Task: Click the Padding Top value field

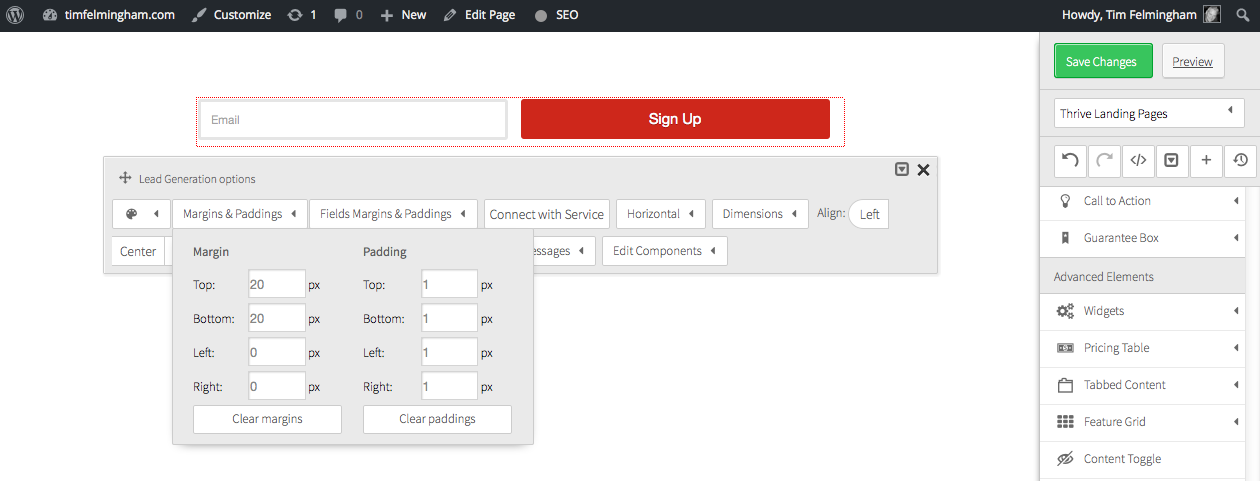Action: 449,284
